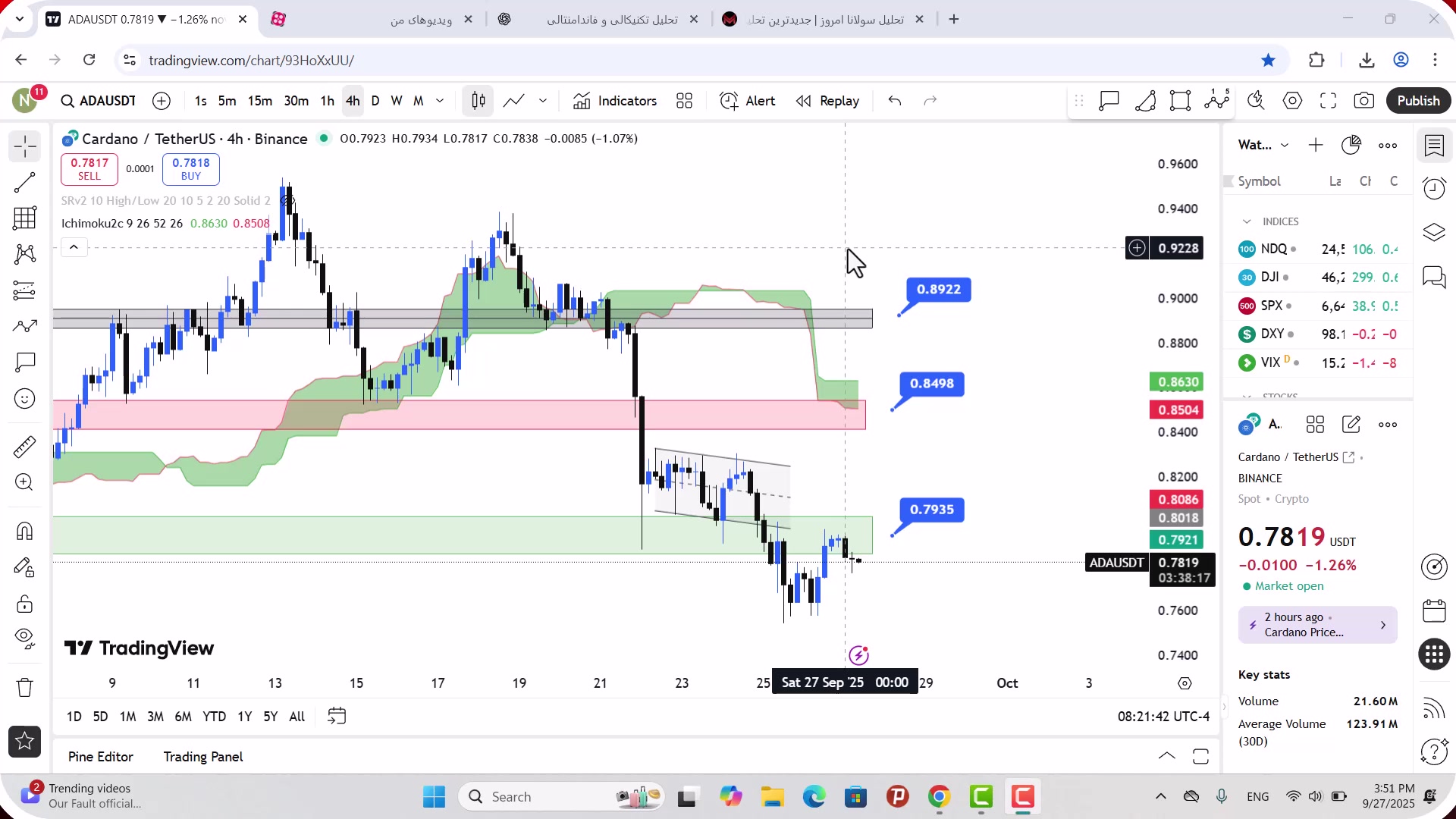Switch to 15m timeframe
1456x819 pixels.
[x=260, y=101]
